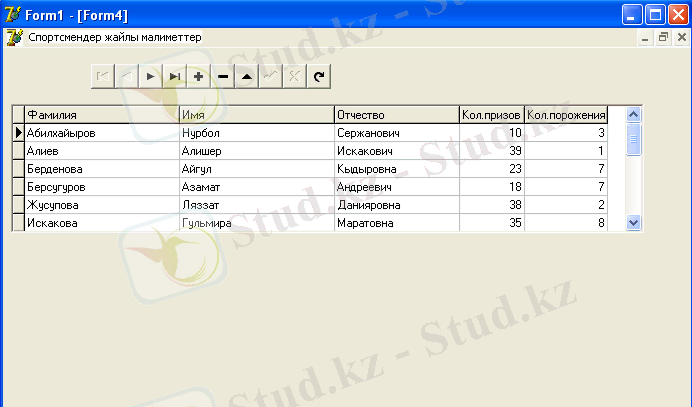Edit current record with triangle button
Viewport: 692px width, 407px height.
[247, 76]
